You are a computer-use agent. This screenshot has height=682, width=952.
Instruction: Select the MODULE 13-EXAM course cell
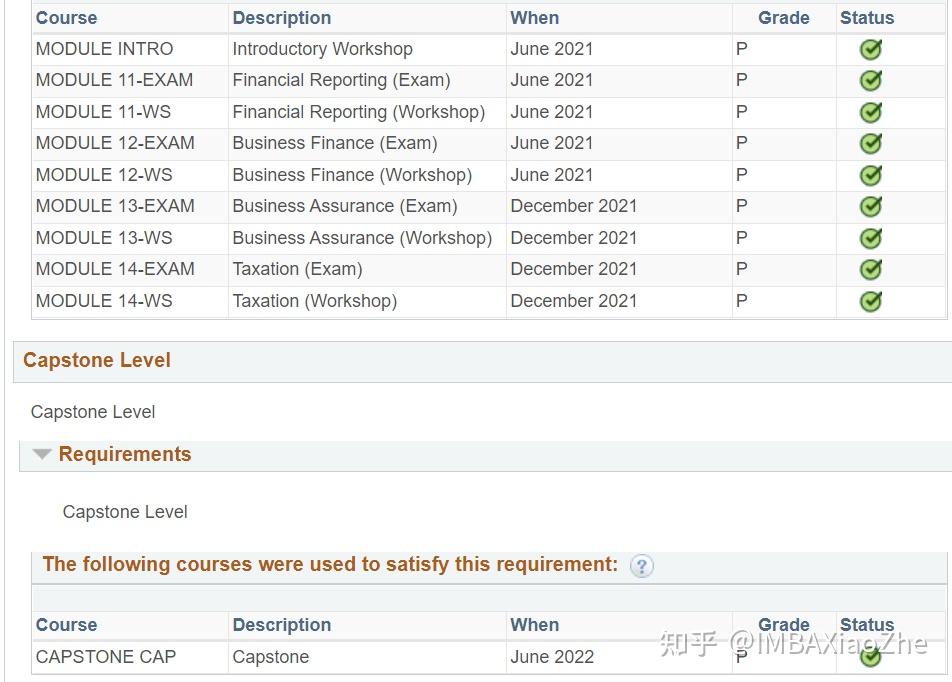click(115, 206)
